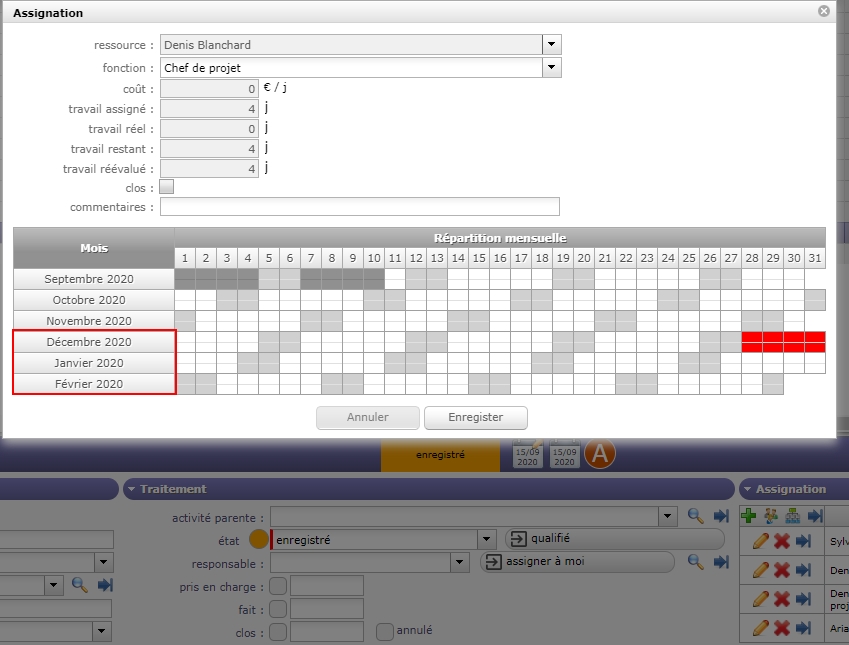Click the travail assigné field
Viewport: 849px width, 645px height.
pos(209,109)
